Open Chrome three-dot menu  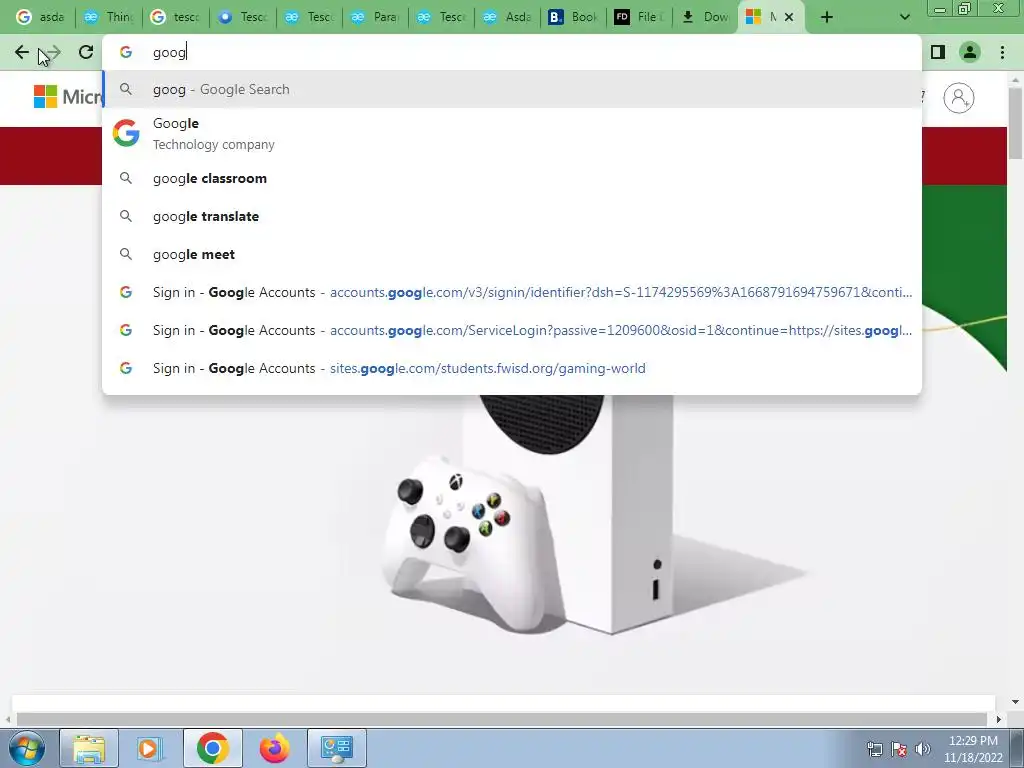click(1002, 52)
